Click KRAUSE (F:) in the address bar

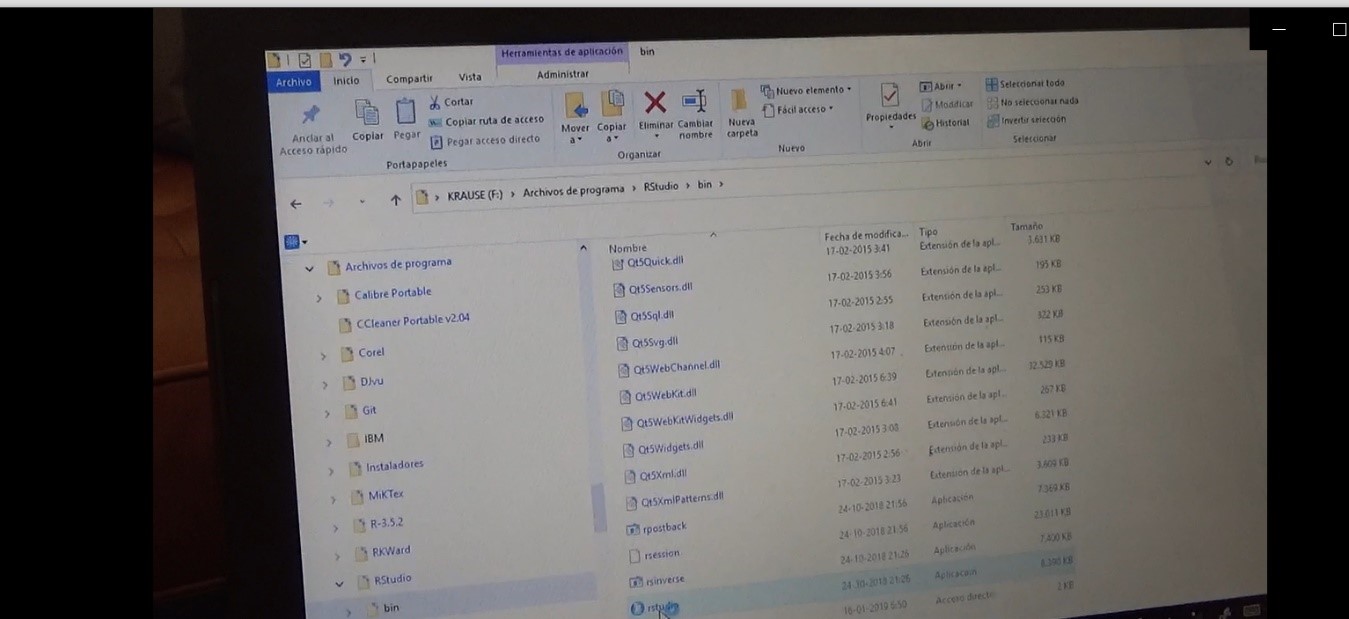click(475, 195)
